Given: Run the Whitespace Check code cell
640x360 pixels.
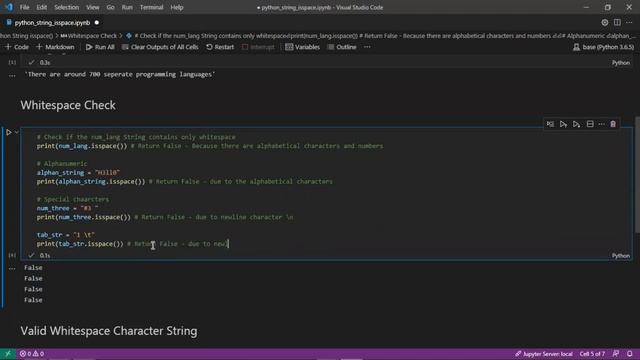Looking at the screenshot, I should pyautogui.click(x=9, y=132).
